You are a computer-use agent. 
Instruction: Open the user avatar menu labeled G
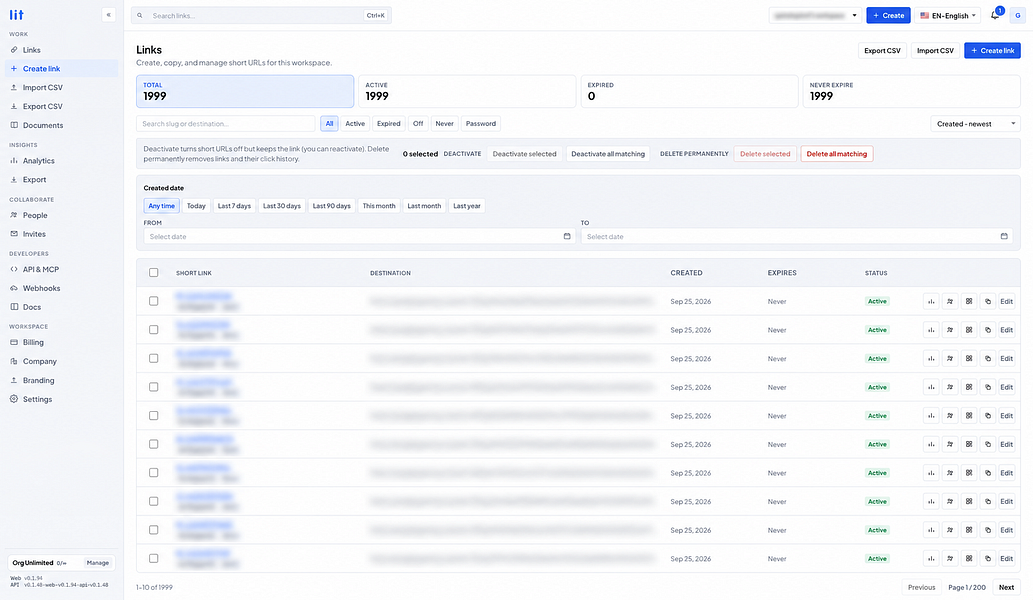pos(1018,15)
